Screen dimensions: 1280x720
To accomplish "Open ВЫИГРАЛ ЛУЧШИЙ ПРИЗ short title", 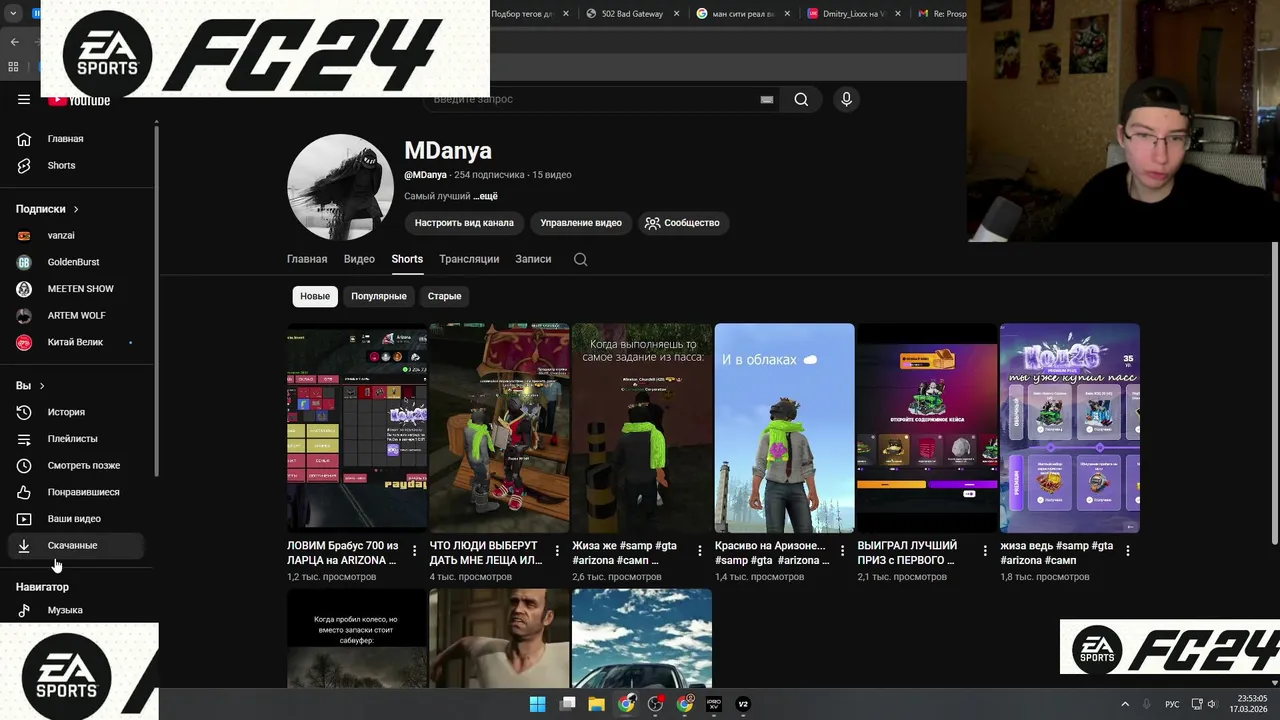I will coord(907,553).
